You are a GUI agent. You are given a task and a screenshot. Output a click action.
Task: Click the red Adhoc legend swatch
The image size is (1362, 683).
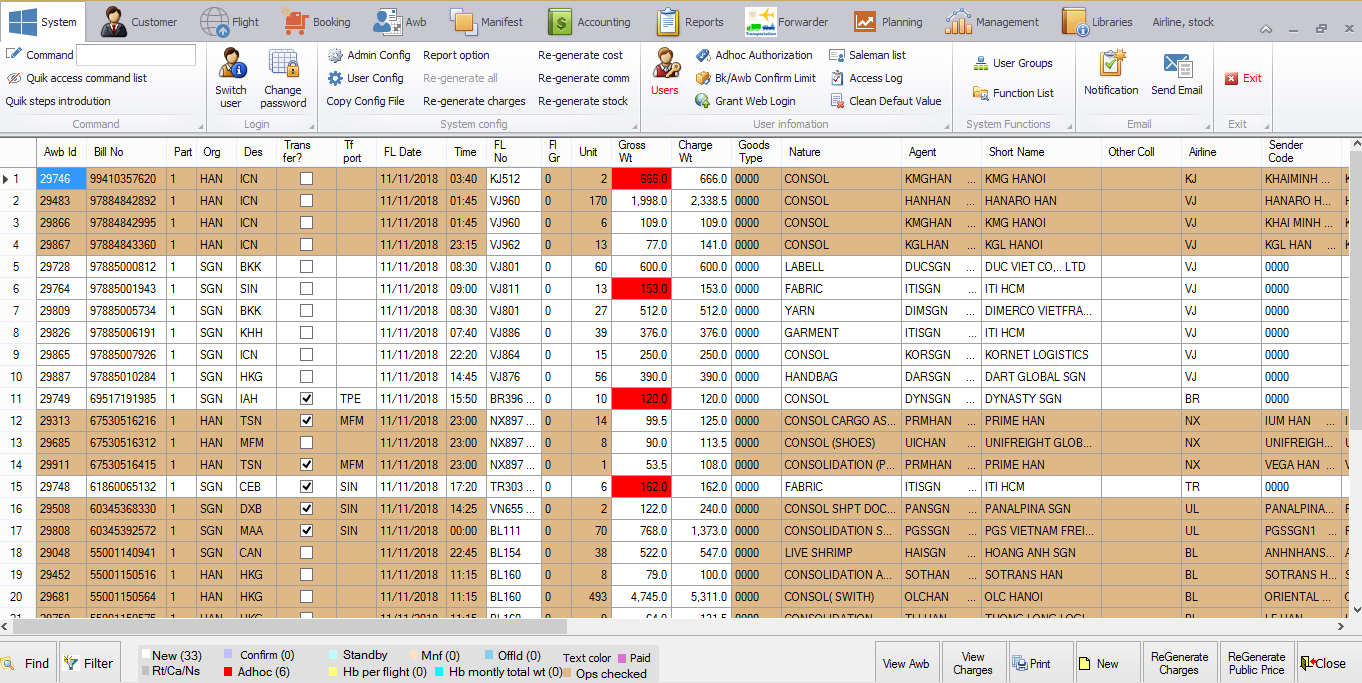[x=228, y=672]
